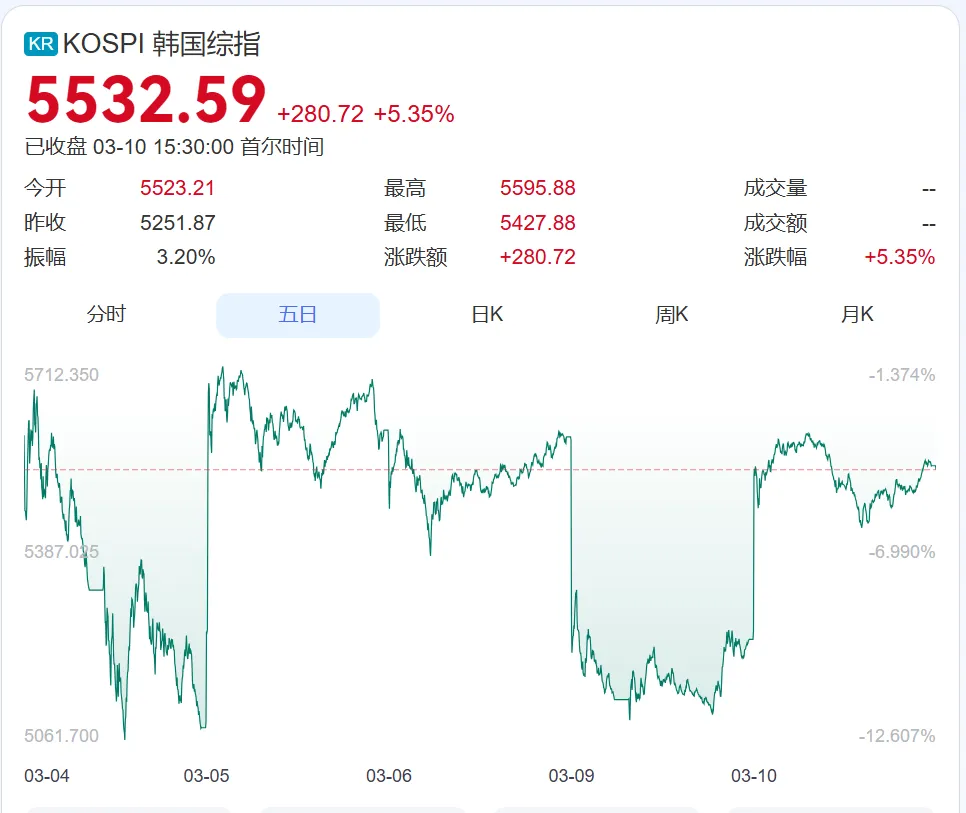The width and height of the screenshot is (966, 813).
Task: Click the 今开 value 5523.21
Action: (x=177, y=188)
